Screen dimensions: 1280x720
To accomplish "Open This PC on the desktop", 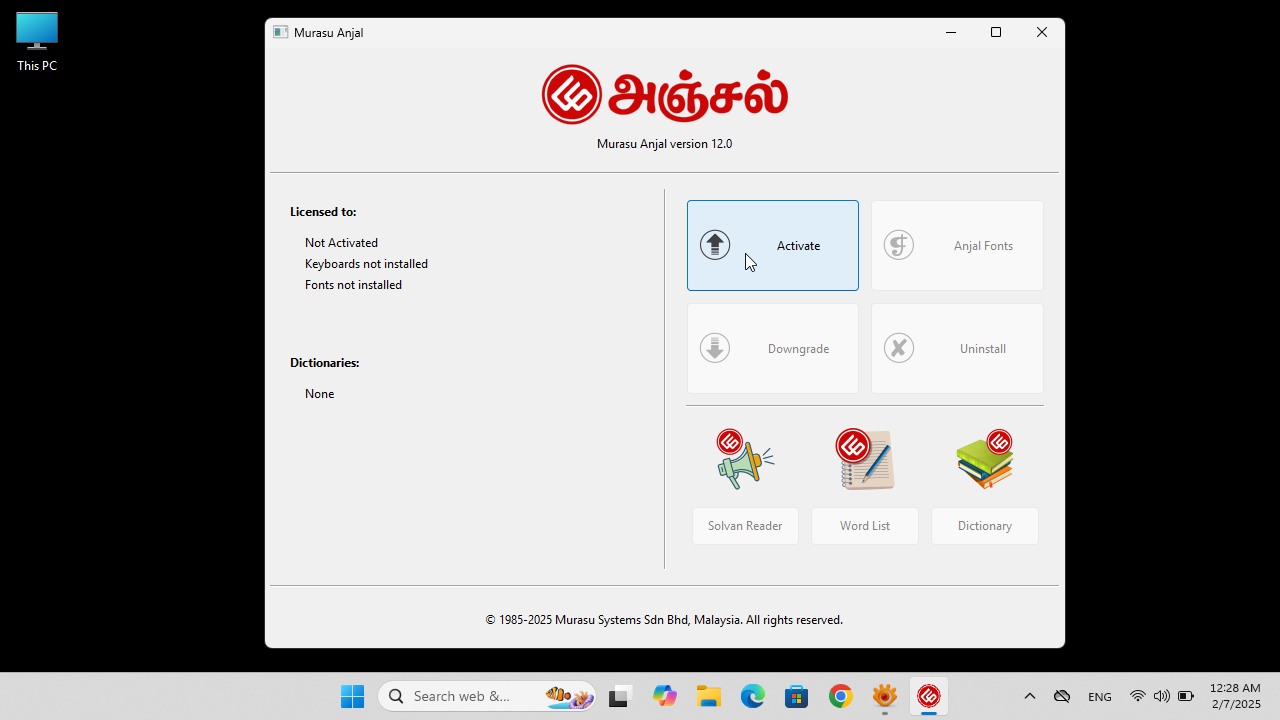I will coord(36,40).
